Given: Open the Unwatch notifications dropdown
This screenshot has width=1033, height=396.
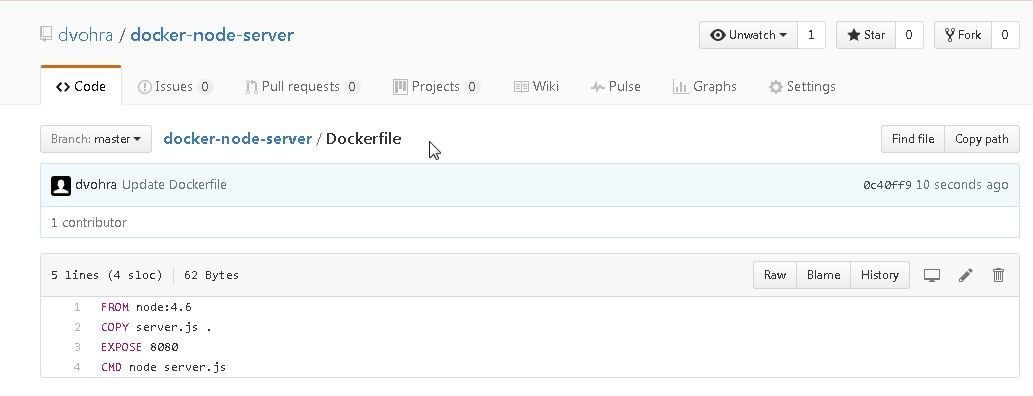Looking at the screenshot, I should tap(748, 35).
